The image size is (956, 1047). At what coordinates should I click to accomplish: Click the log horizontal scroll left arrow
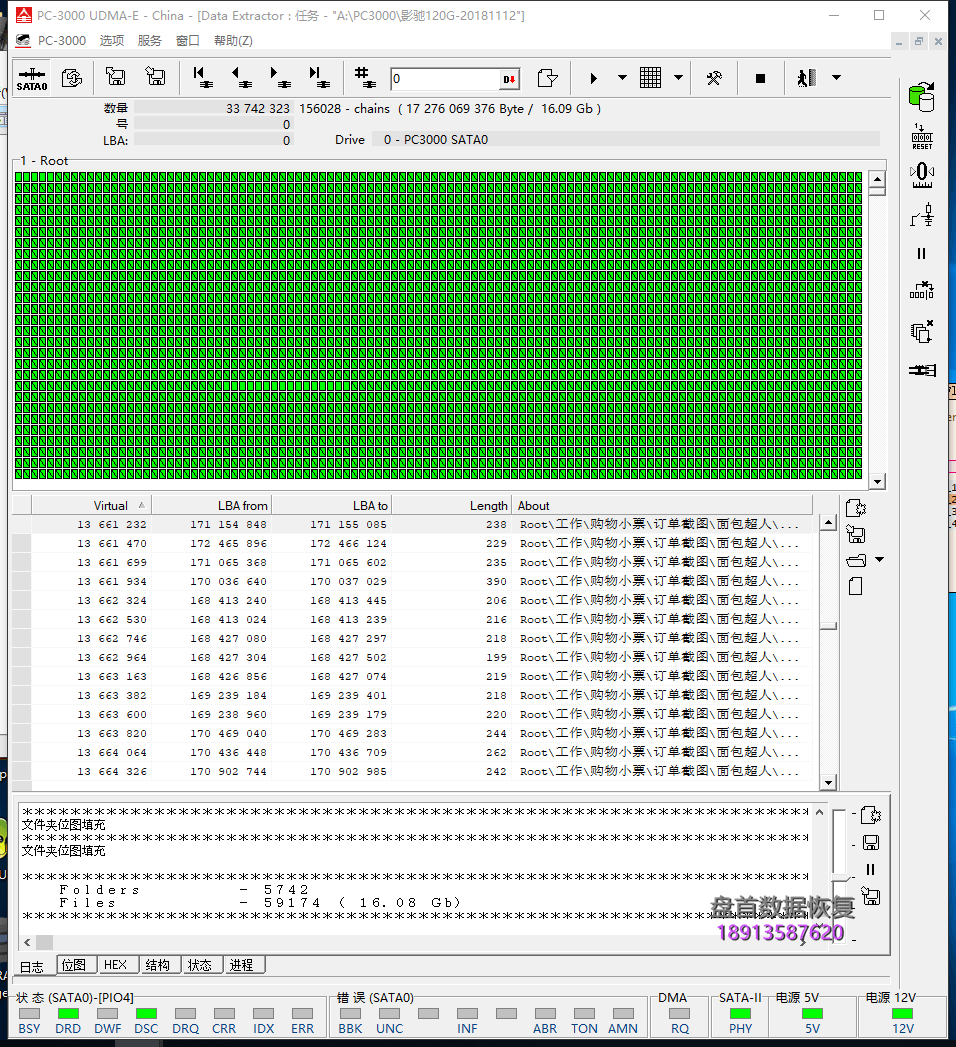point(27,942)
